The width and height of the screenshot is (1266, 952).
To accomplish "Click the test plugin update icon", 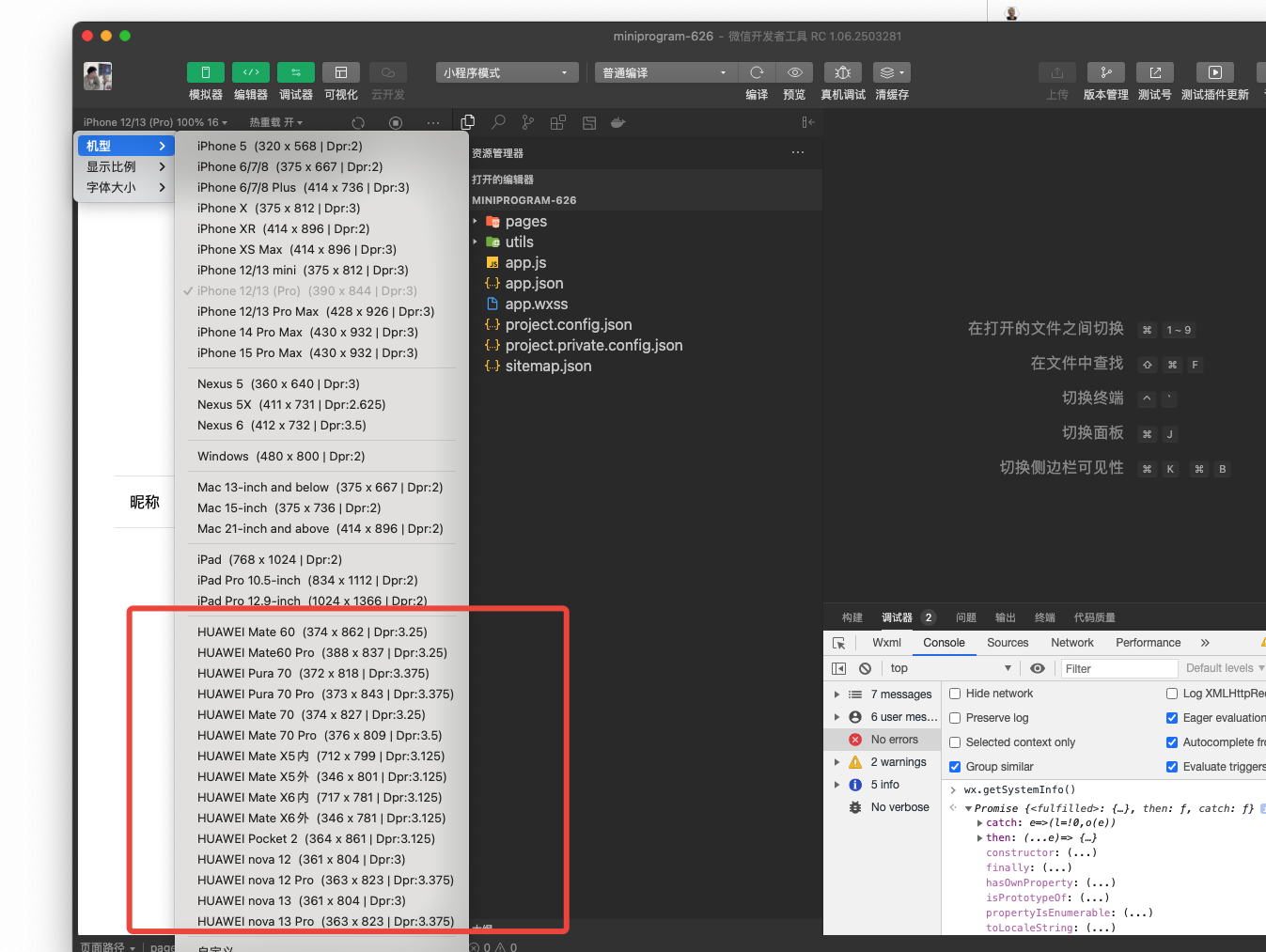I will [1215, 72].
